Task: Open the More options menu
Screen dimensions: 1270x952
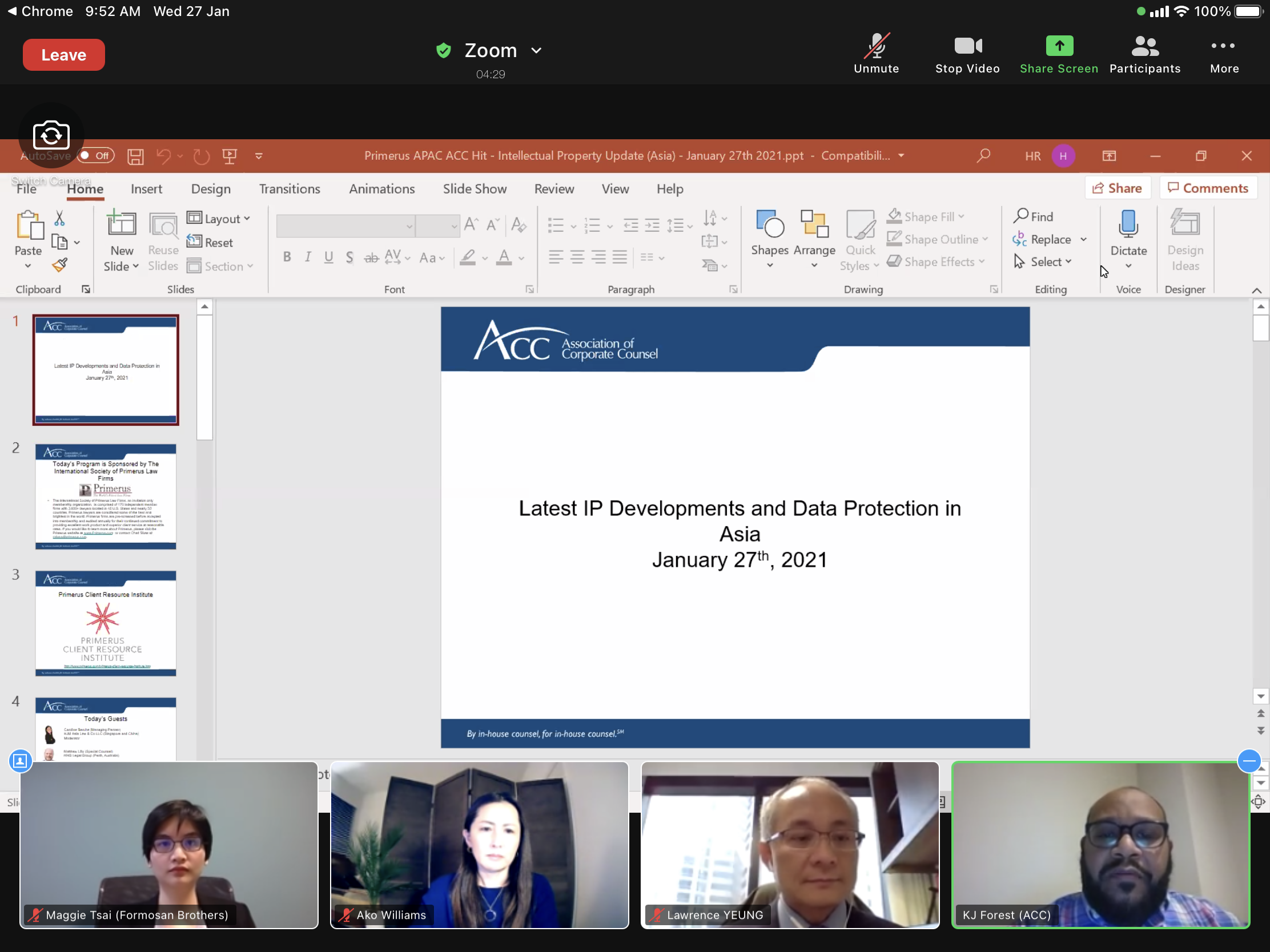Action: [1224, 54]
